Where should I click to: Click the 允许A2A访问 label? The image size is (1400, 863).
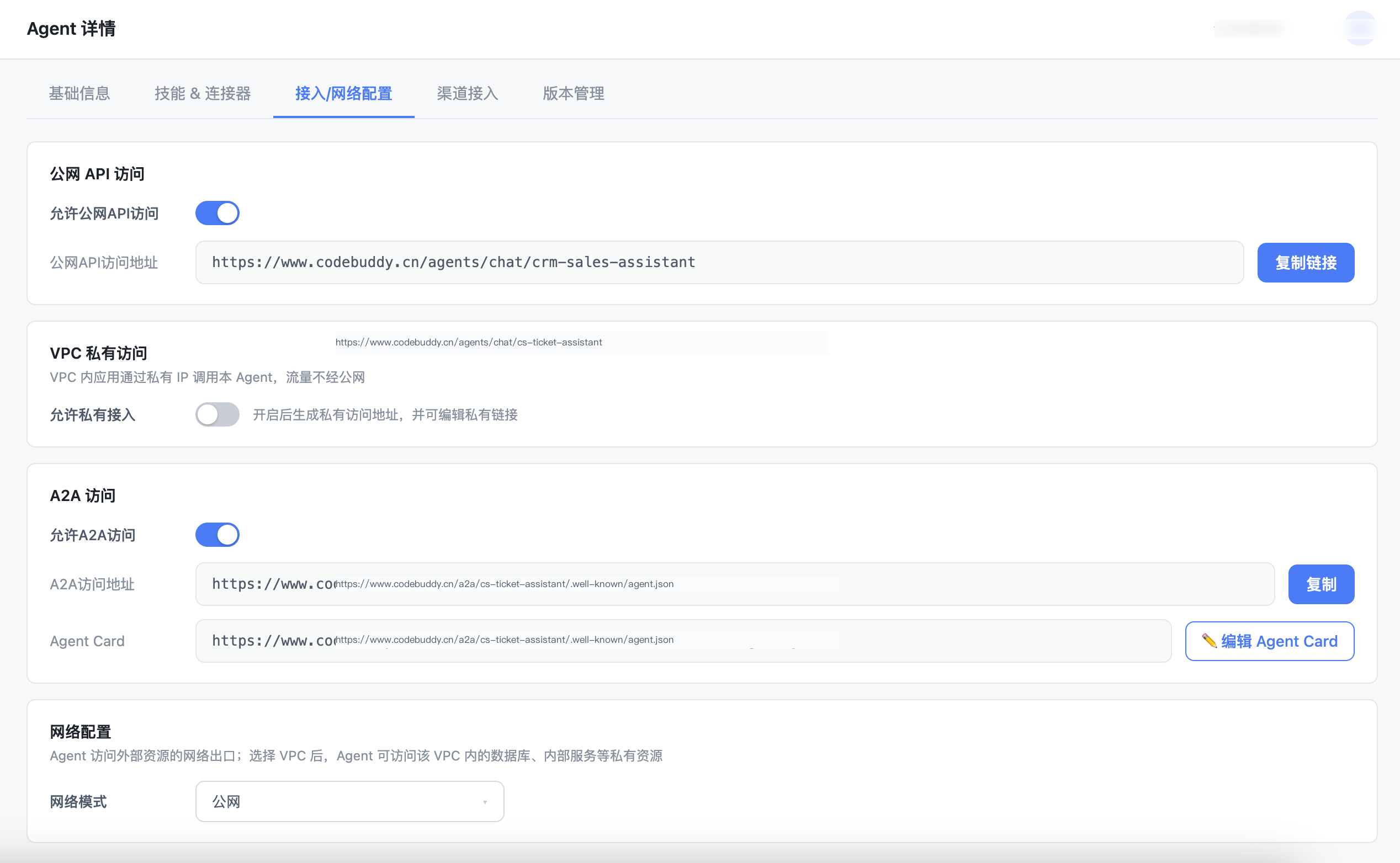(x=93, y=535)
